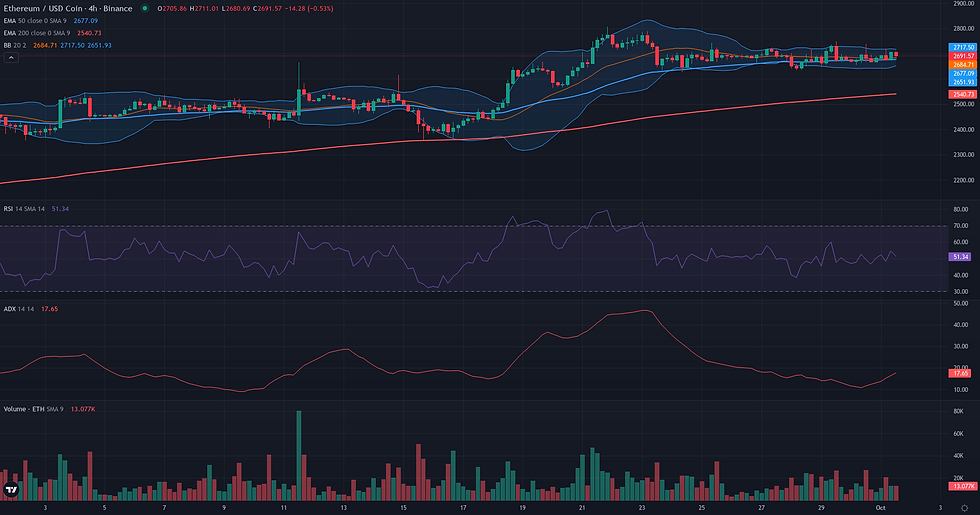Screen dimensions: 980x515
Task: Click the 2717.50 blue price scale label
Action: click(963, 48)
